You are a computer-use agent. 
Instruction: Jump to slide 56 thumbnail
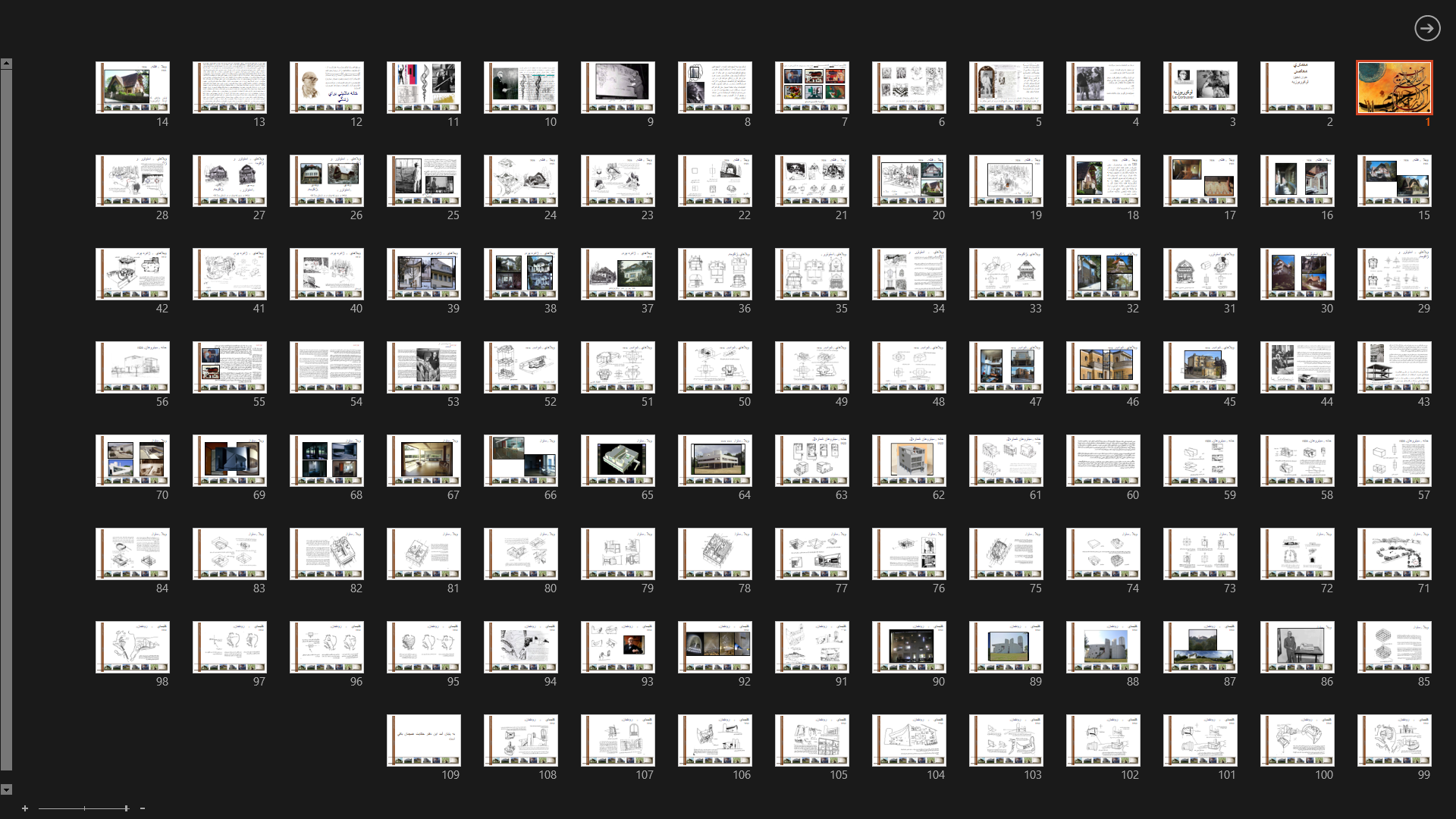point(133,368)
